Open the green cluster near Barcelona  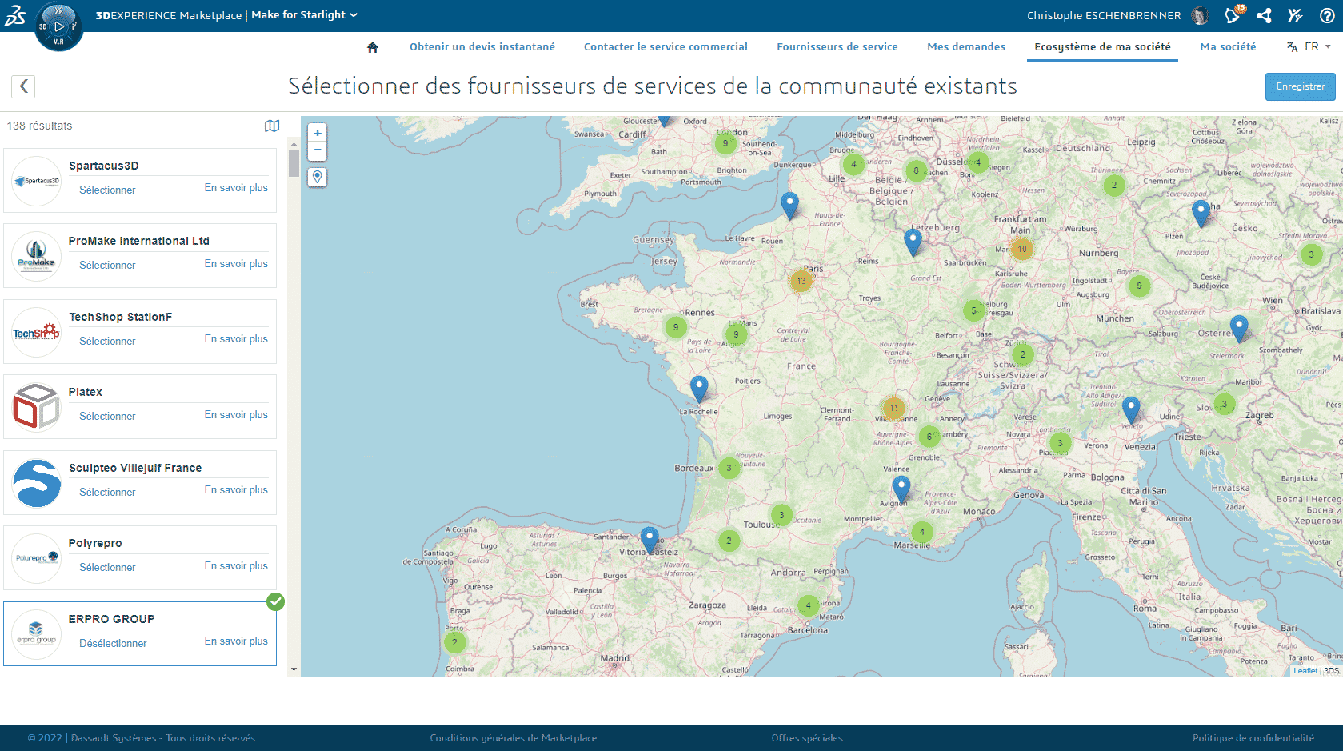tap(808, 605)
